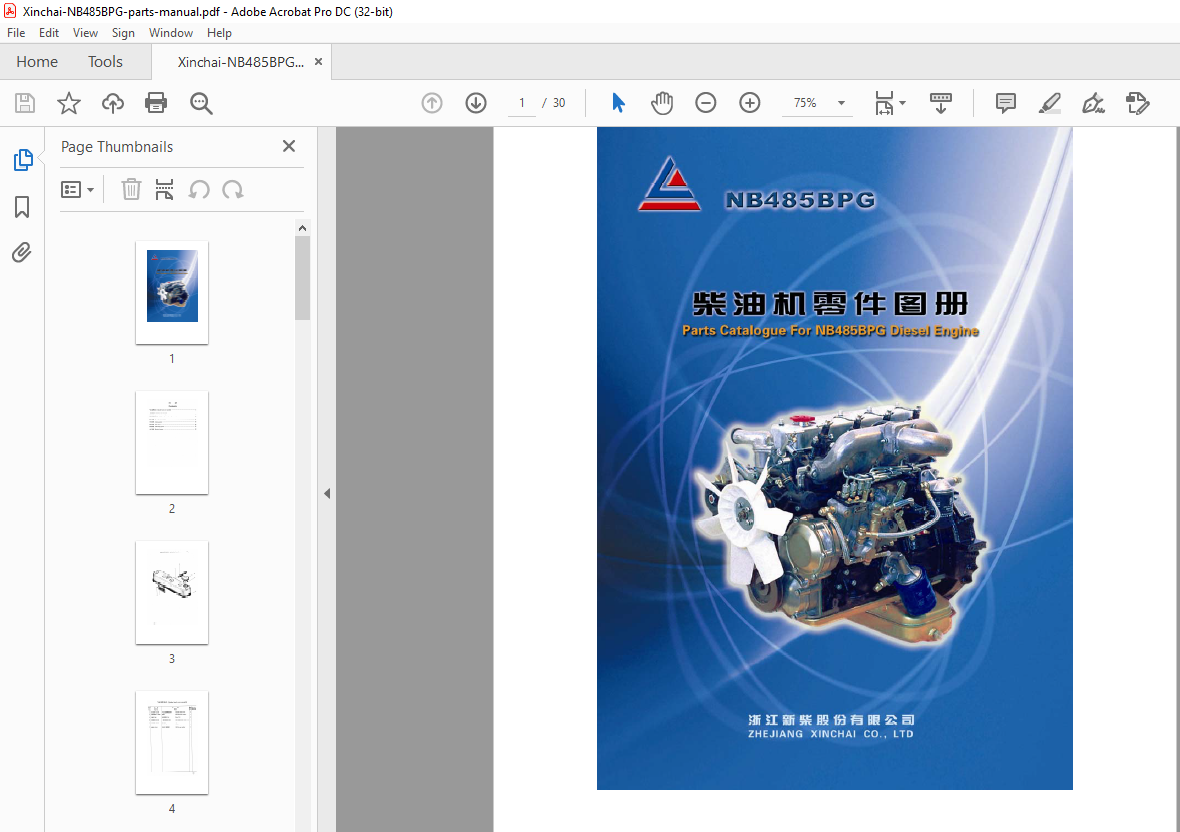This screenshot has height=832, width=1180.
Task: Go to next page arrow
Action: [x=476, y=103]
